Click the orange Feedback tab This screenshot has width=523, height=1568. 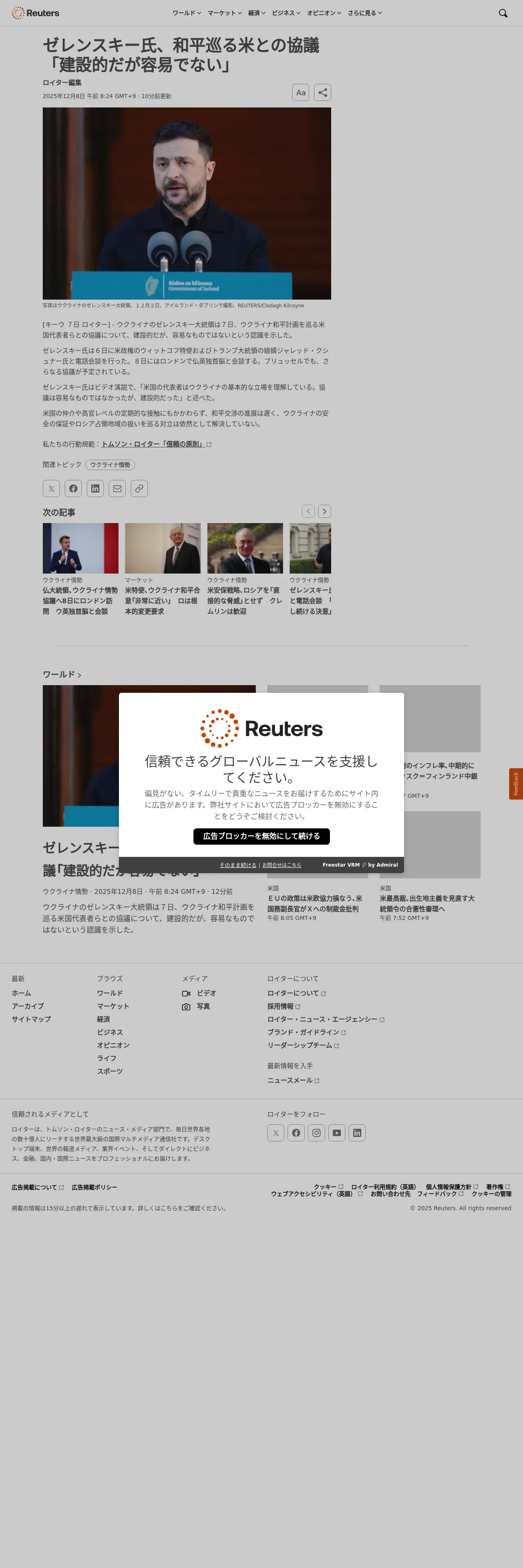[516, 784]
